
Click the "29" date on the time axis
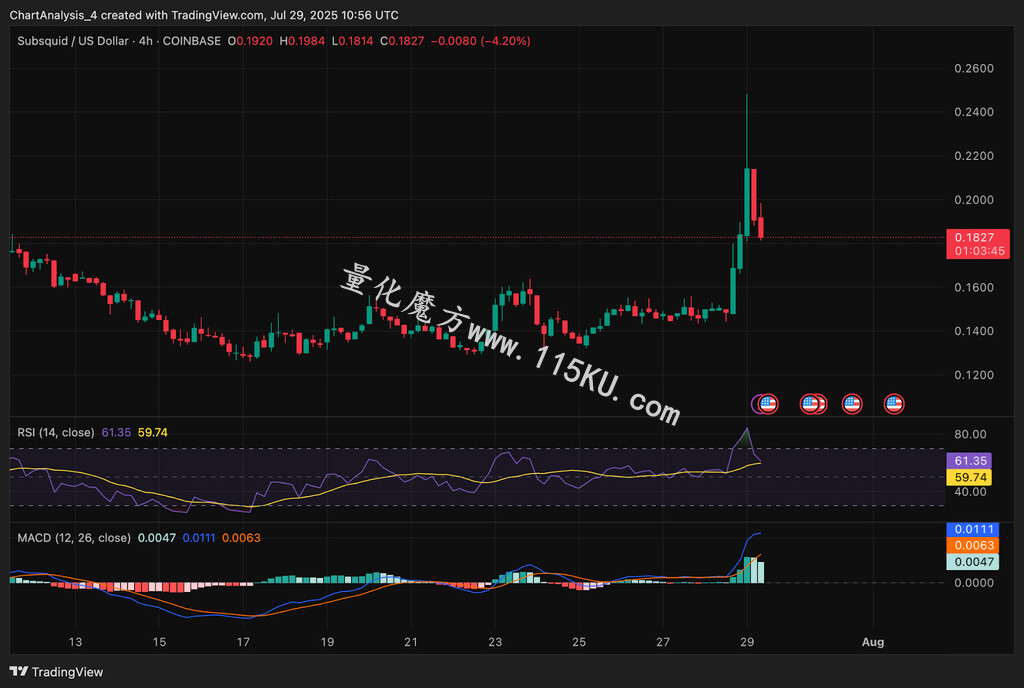coord(747,642)
